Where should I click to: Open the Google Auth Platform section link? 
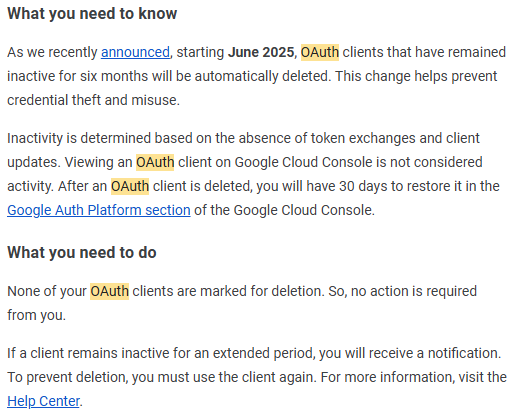pos(99,210)
